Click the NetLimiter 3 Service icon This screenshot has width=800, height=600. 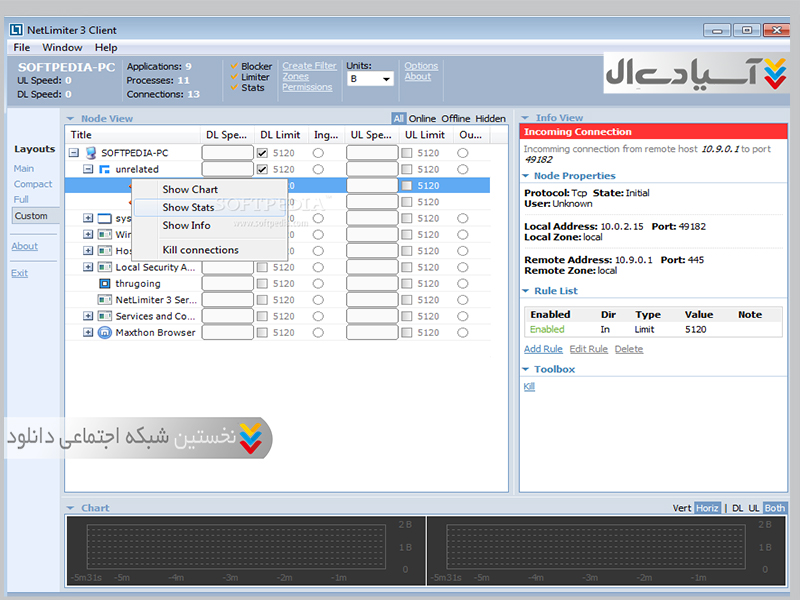[x=104, y=299]
